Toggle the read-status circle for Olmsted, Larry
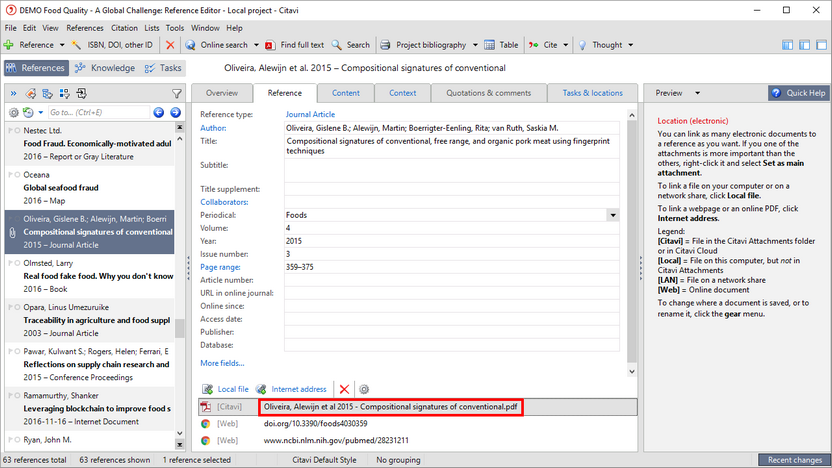 (18, 263)
